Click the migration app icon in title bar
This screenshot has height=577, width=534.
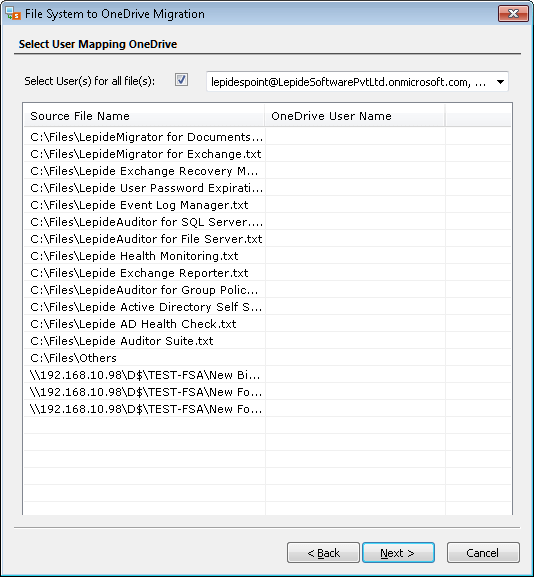(x=13, y=13)
